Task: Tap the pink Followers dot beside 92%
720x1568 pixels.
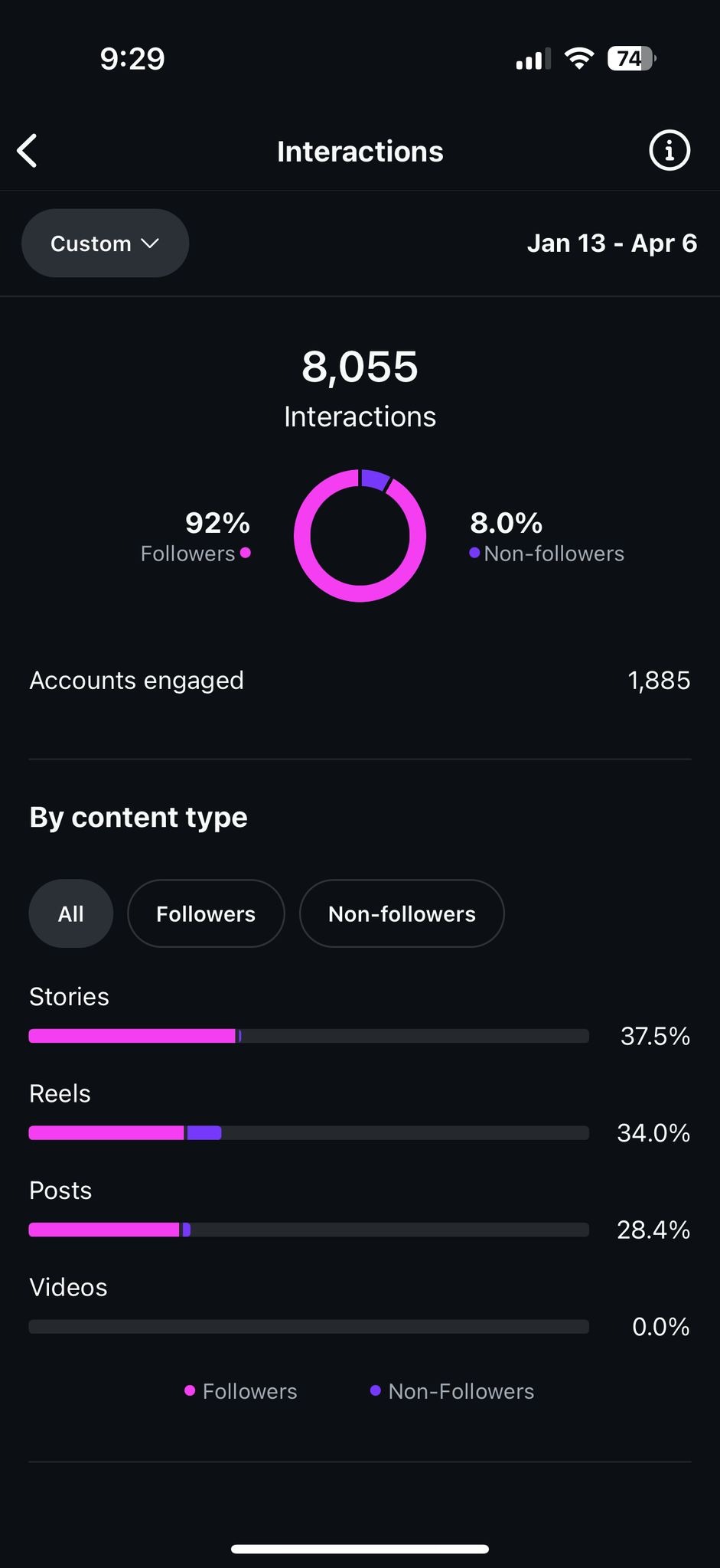Action: tap(246, 553)
